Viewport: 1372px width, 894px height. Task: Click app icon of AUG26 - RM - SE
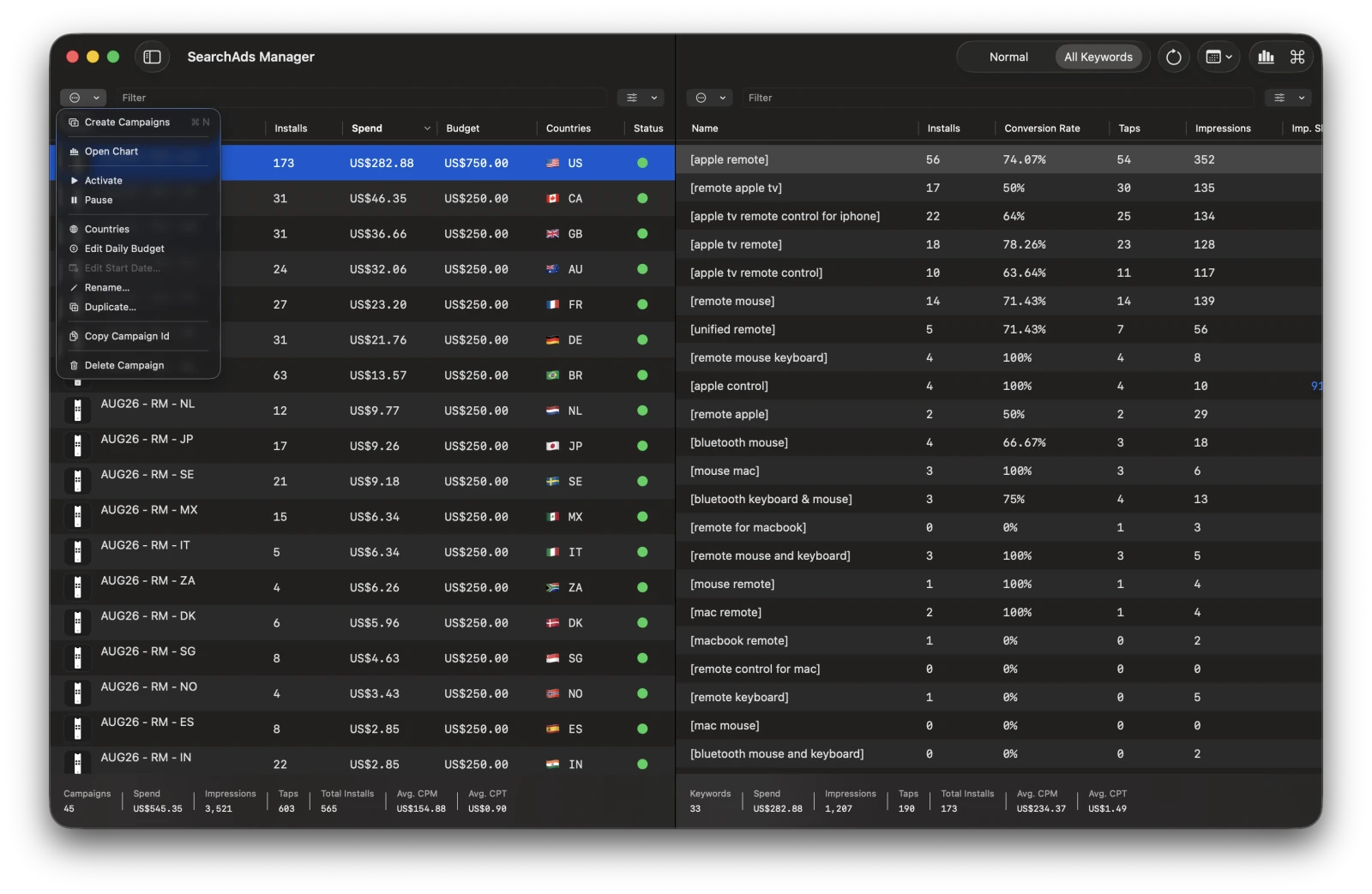coord(78,482)
